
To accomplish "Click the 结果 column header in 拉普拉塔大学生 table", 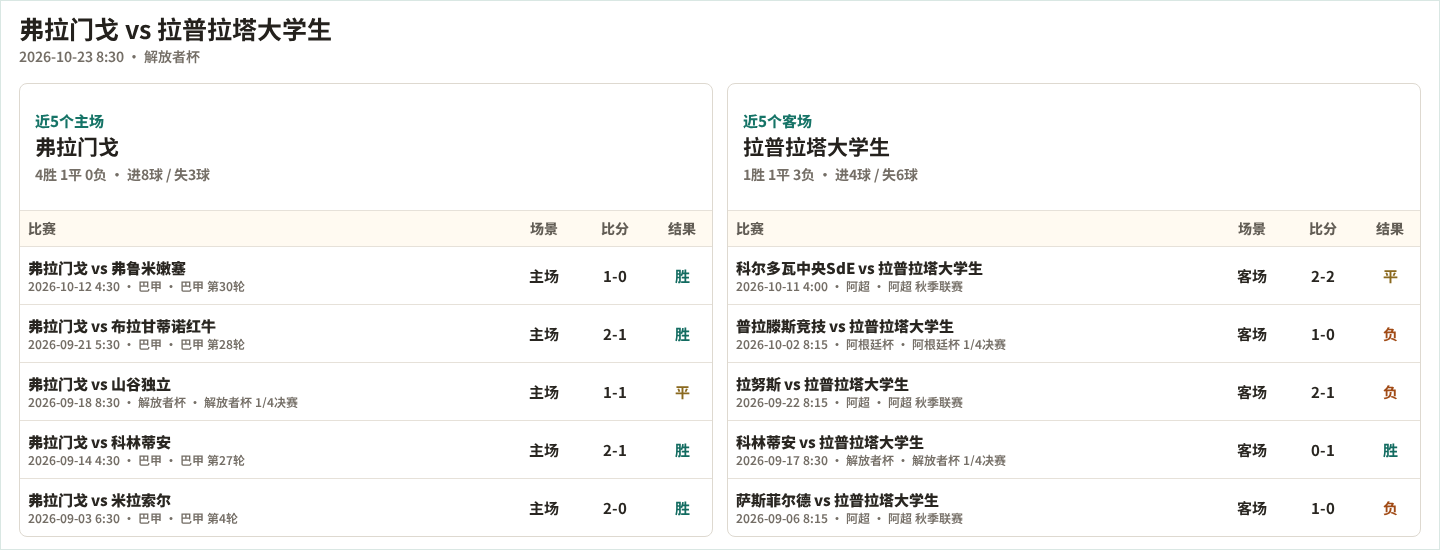I will click(1390, 229).
